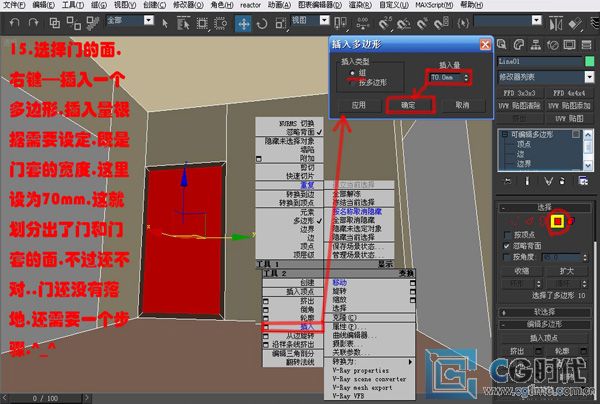
Task: Activate the Select and Move tool
Action: coord(243,24)
